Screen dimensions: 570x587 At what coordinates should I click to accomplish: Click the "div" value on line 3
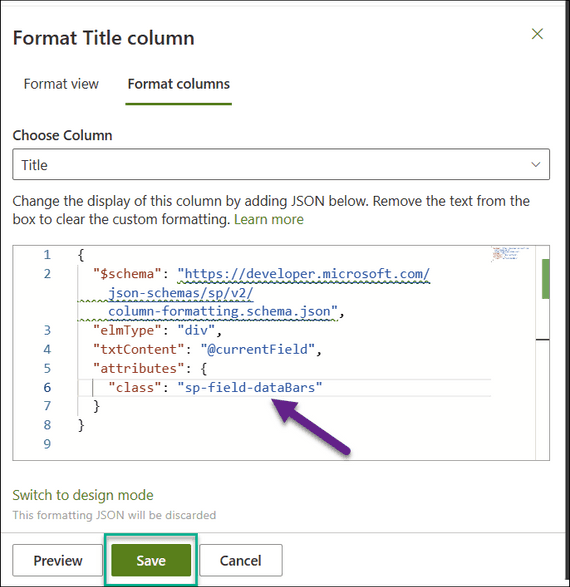point(196,330)
